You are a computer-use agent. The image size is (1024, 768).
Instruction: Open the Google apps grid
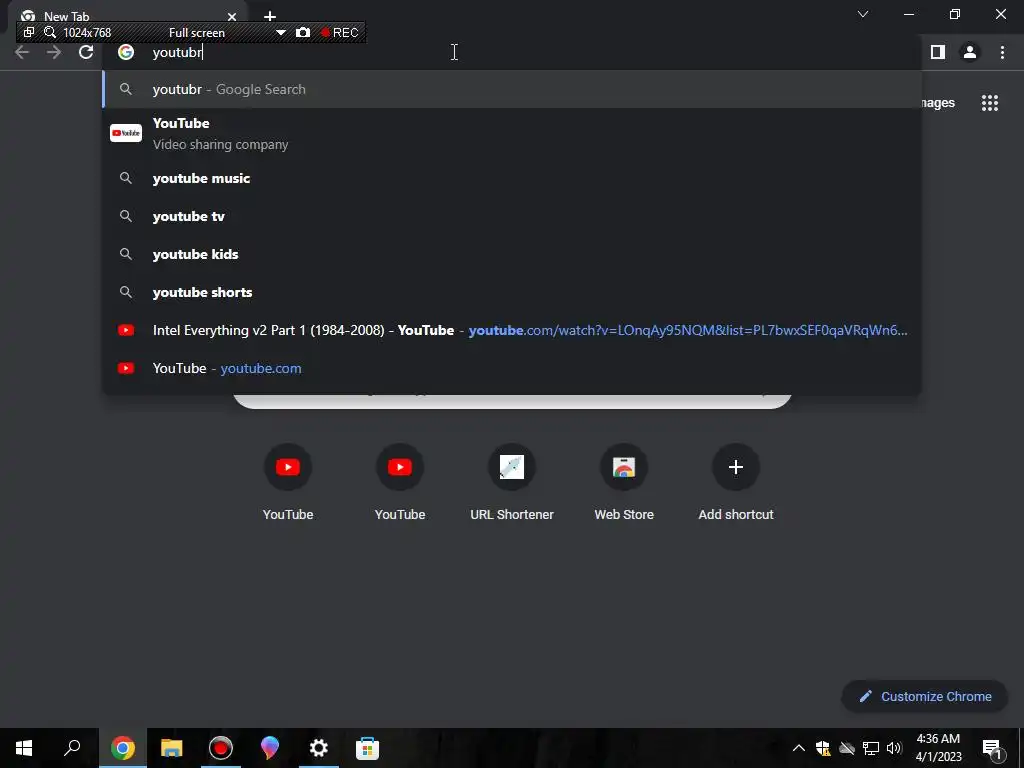tap(990, 103)
